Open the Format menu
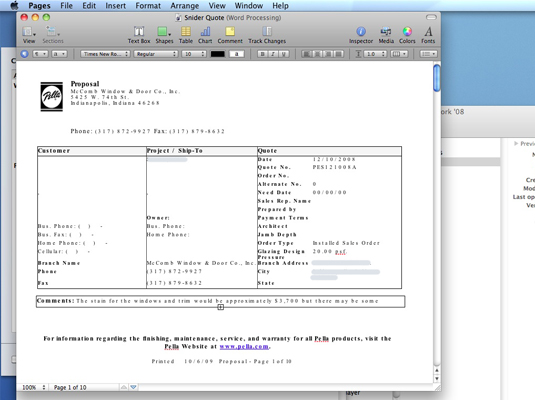 pos(148,5)
